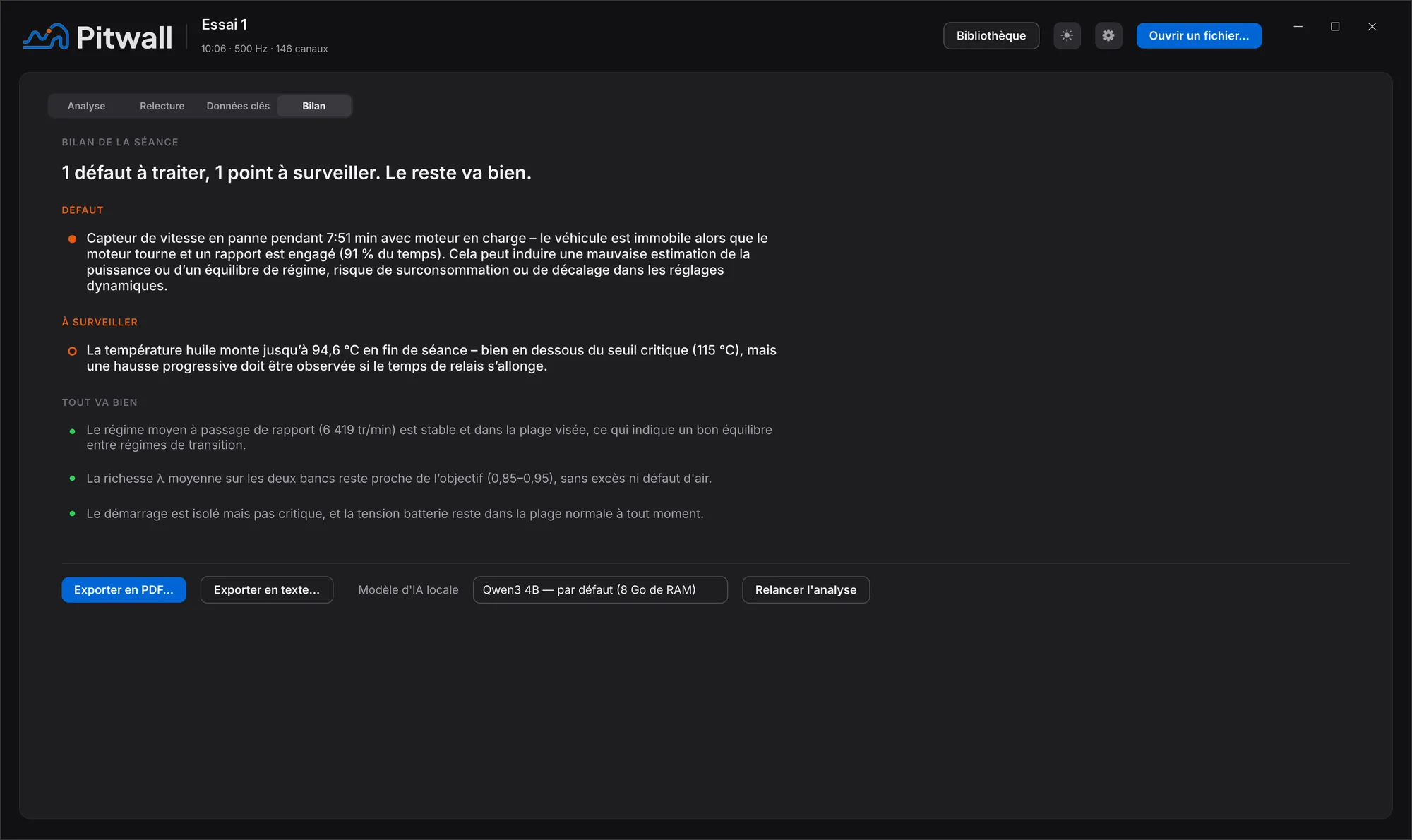Image resolution: width=1412 pixels, height=840 pixels.
Task: Toggle the light/dark theme sun icon
Action: [1067, 36]
